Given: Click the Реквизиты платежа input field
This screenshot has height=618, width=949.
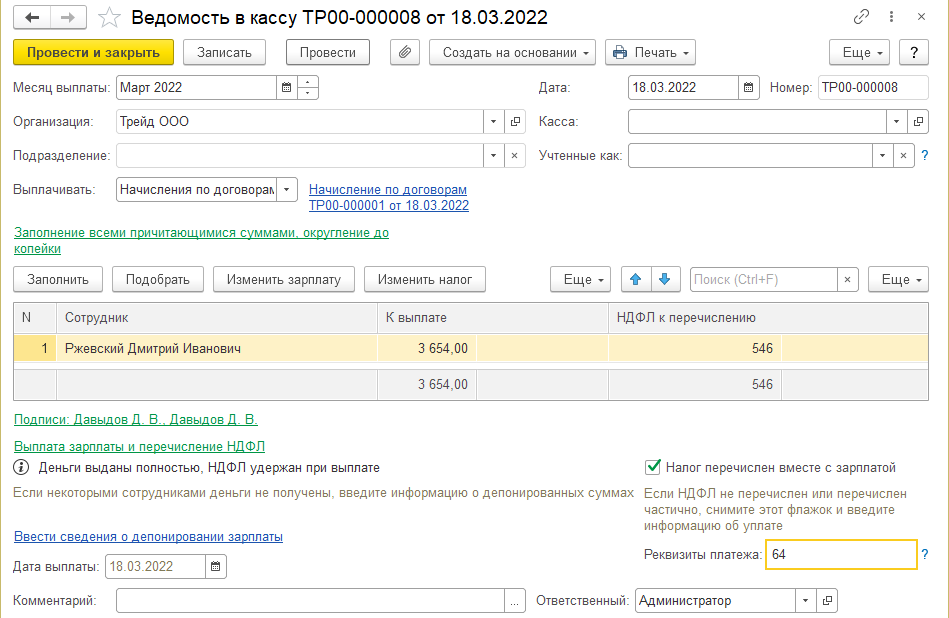Looking at the screenshot, I should [840, 554].
